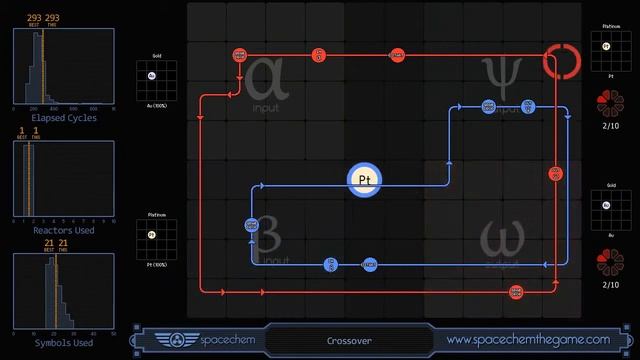
Task: Select the Pt atom in the reactor
Action: click(x=364, y=180)
